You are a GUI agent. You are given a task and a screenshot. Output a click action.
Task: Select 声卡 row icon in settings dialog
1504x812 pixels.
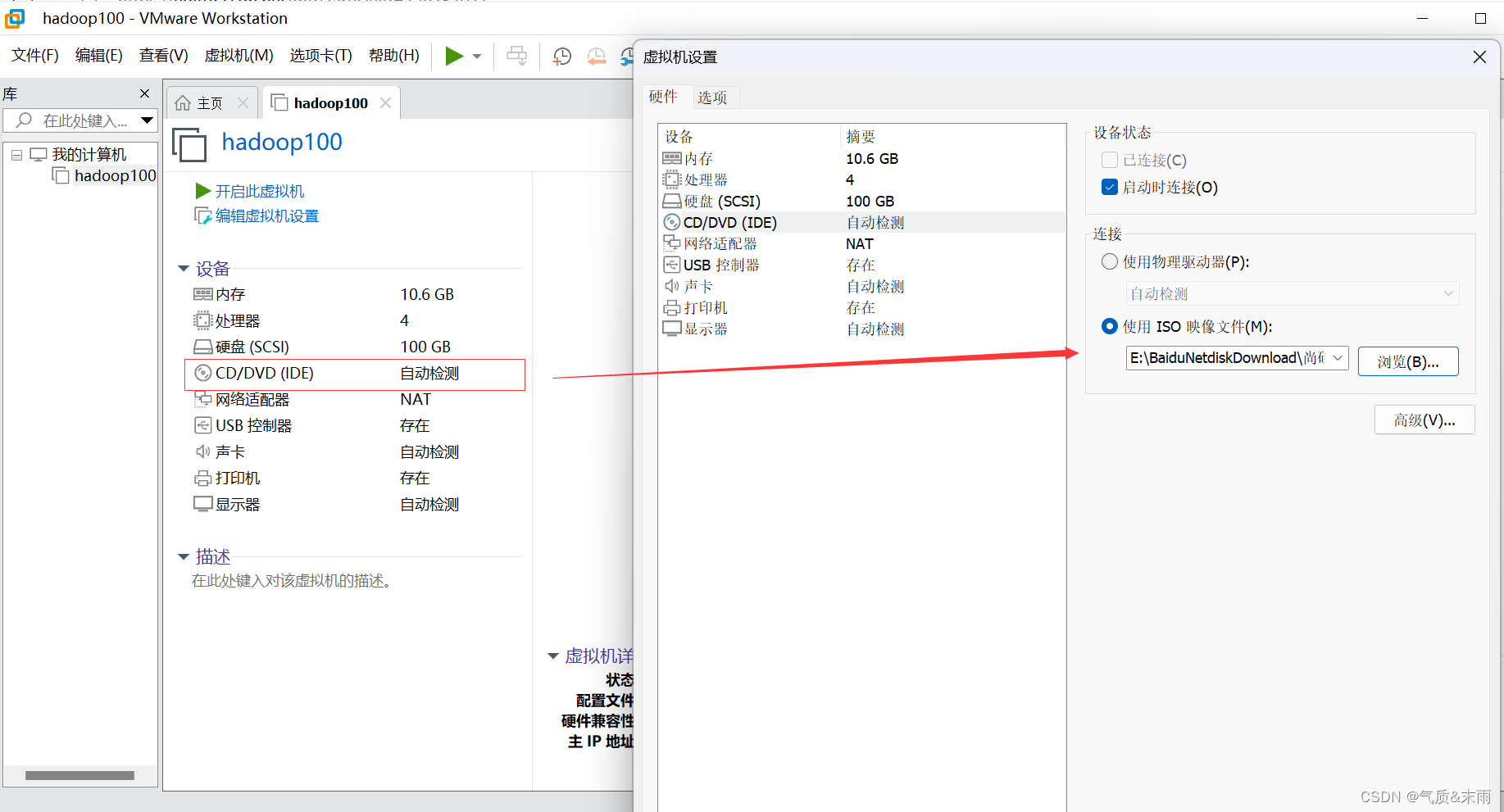click(x=672, y=286)
